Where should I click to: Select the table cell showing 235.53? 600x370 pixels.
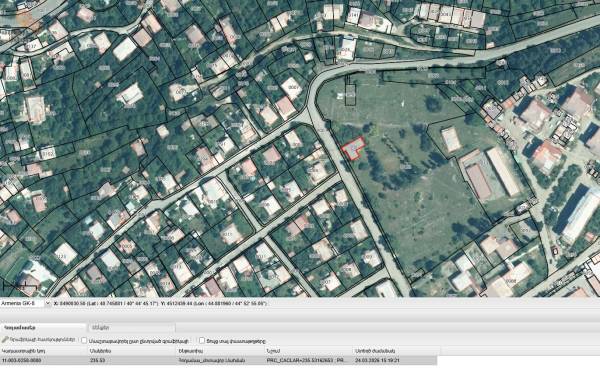point(132,360)
